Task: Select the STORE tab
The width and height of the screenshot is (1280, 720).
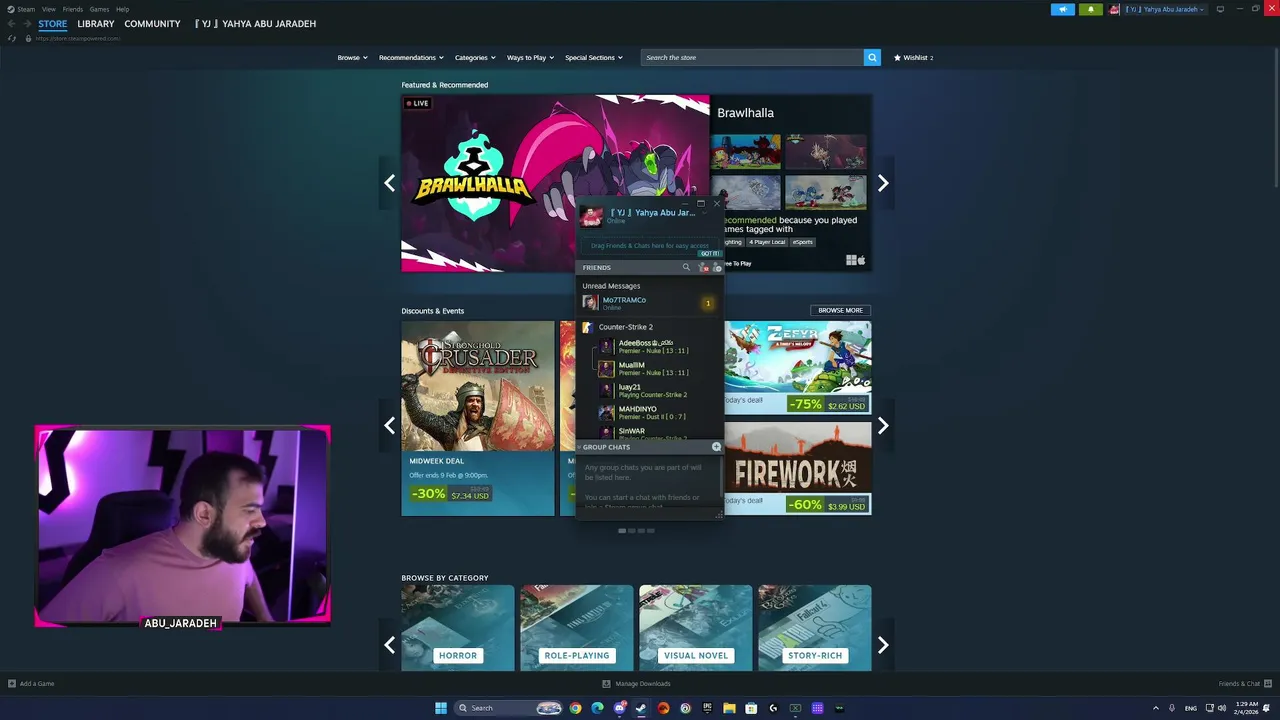Action: point(53,23)
